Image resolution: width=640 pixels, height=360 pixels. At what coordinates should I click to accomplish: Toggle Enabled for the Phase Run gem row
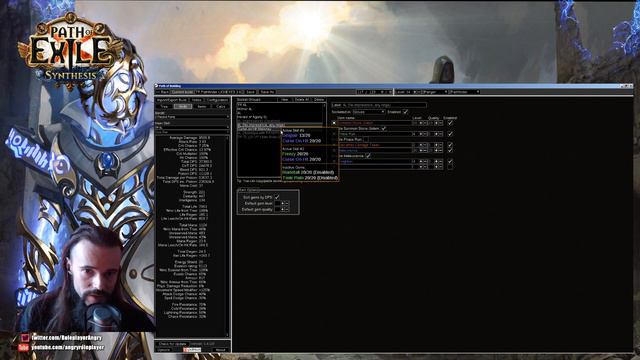click(x=450, y=134)
